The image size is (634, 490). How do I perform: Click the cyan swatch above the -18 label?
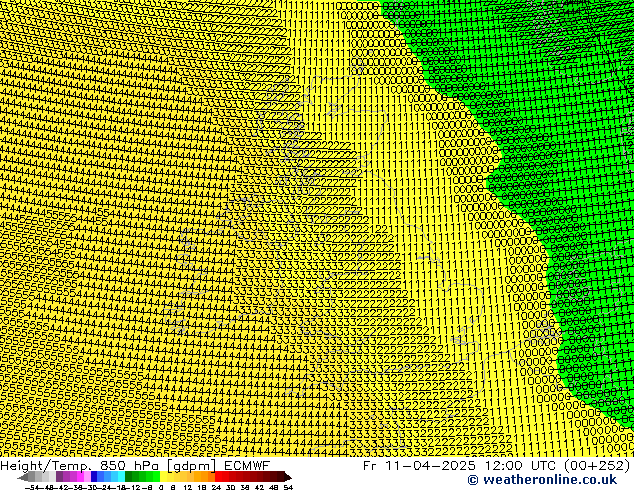coord(121,477)
